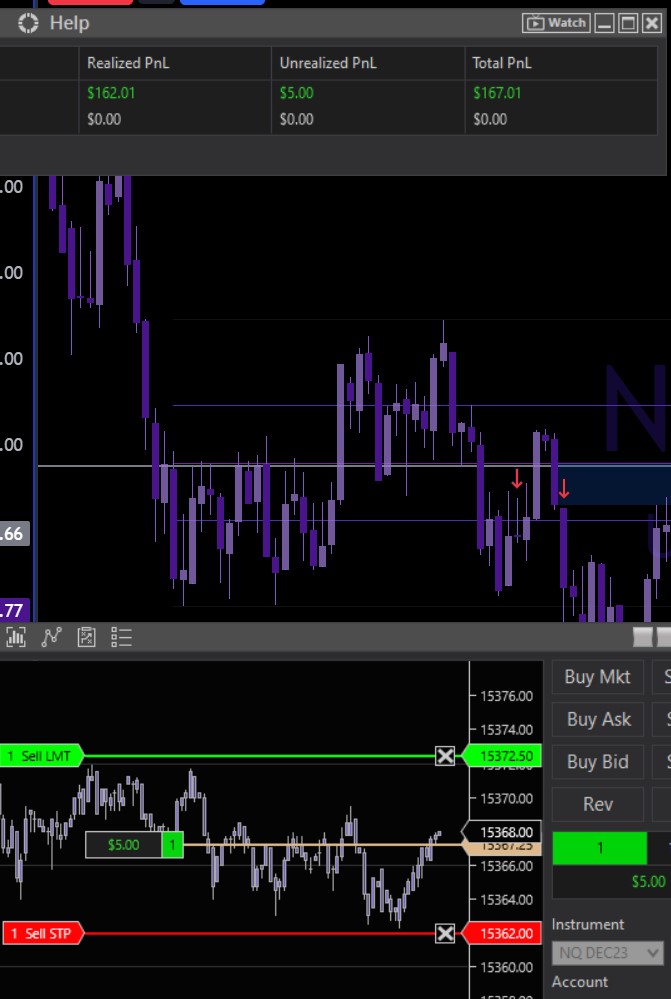This screenshot has height=999, width=671.
Task: Click the Account label
Action: (580, 982)
